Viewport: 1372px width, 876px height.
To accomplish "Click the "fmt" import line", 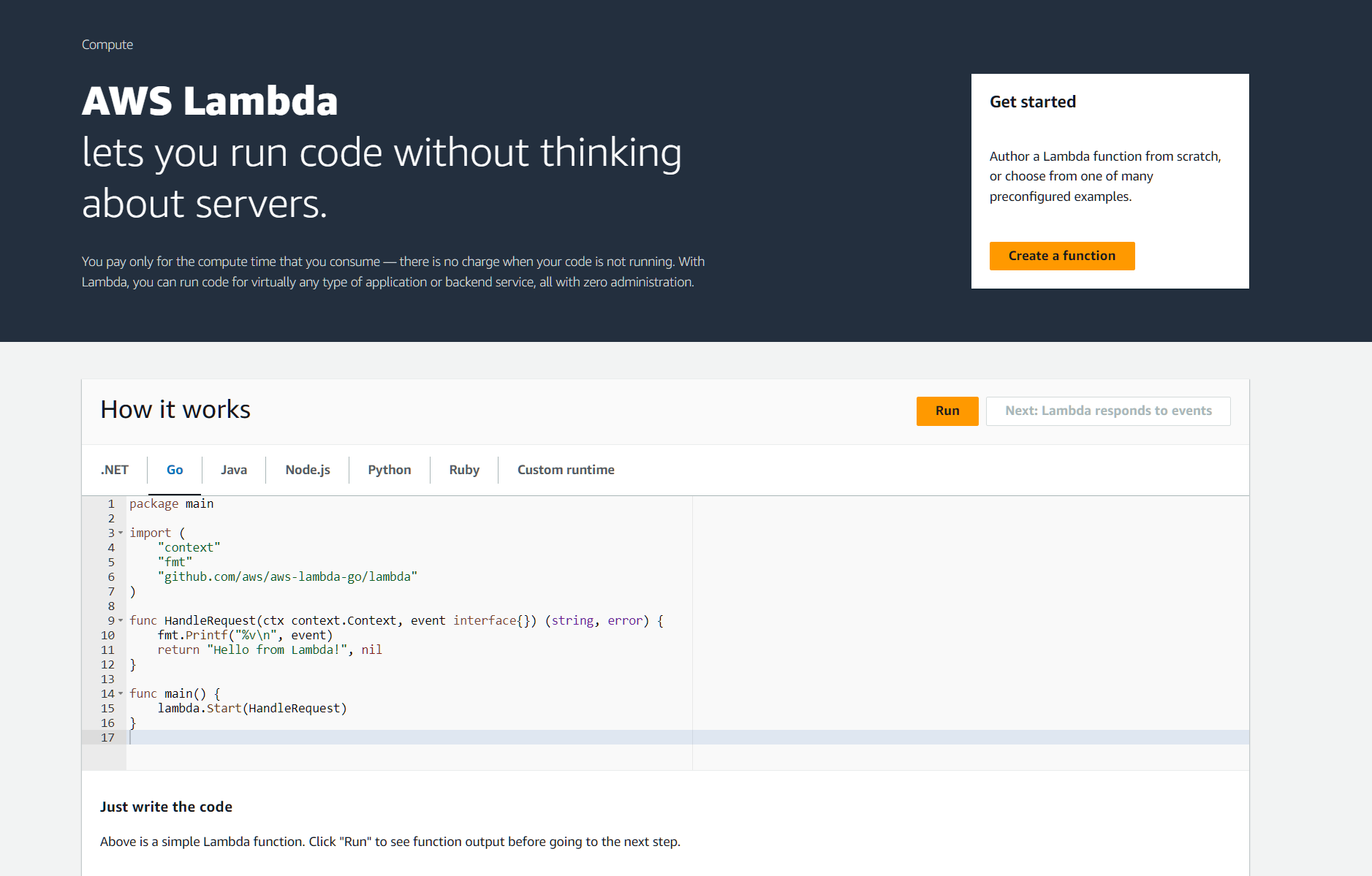I will 175,562.
